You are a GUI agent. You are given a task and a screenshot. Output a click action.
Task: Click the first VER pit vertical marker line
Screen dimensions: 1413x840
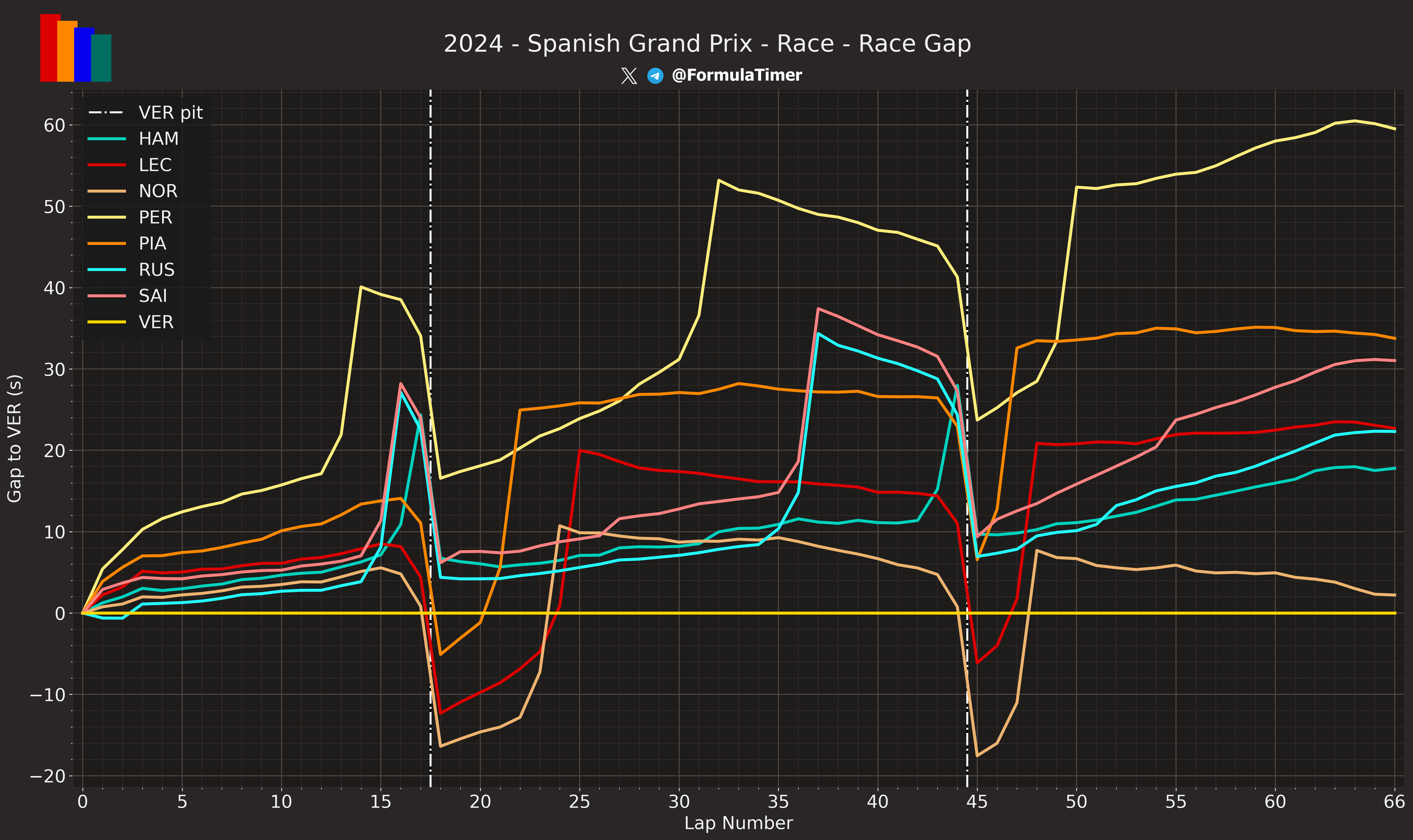click(431, 438)
